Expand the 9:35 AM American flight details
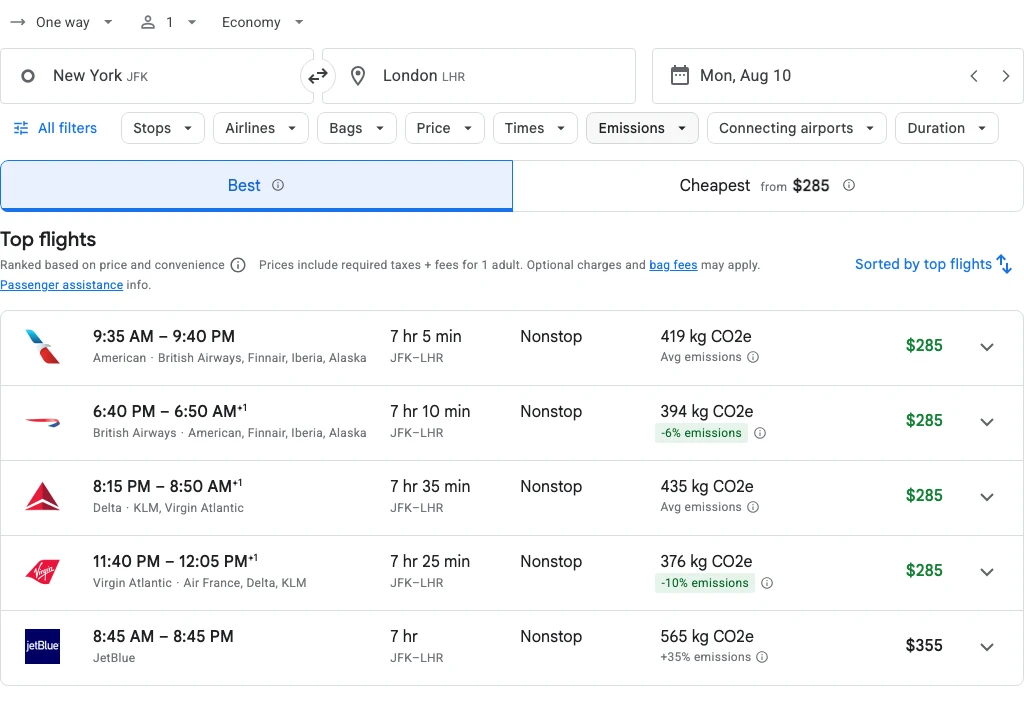This screenshot has width=1024, height=702. click(987, 347)
